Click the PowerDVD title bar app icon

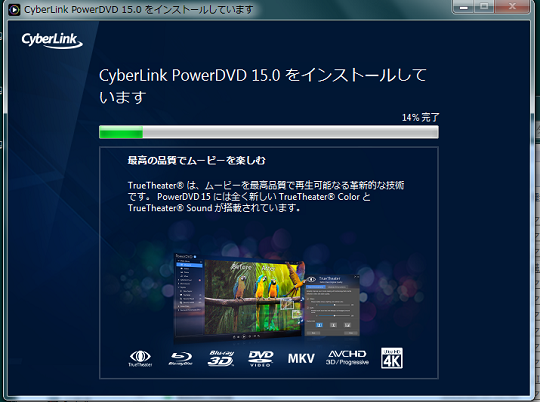(x=14, y=9)
